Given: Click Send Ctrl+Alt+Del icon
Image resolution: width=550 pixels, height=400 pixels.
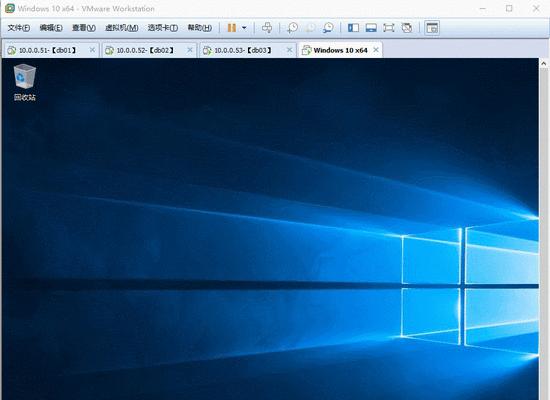Looking at the screenshot, I should (267, 28).
